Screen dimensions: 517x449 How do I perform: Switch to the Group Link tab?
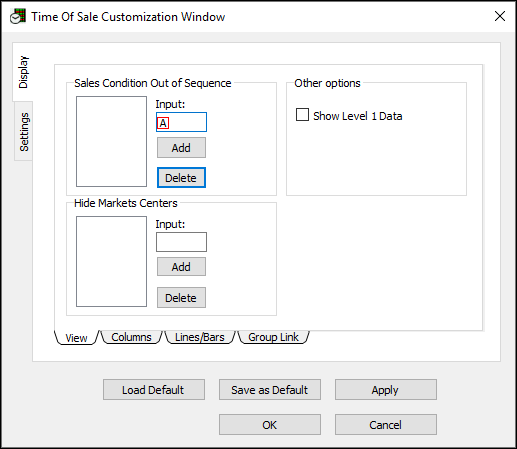click(273, 337)
